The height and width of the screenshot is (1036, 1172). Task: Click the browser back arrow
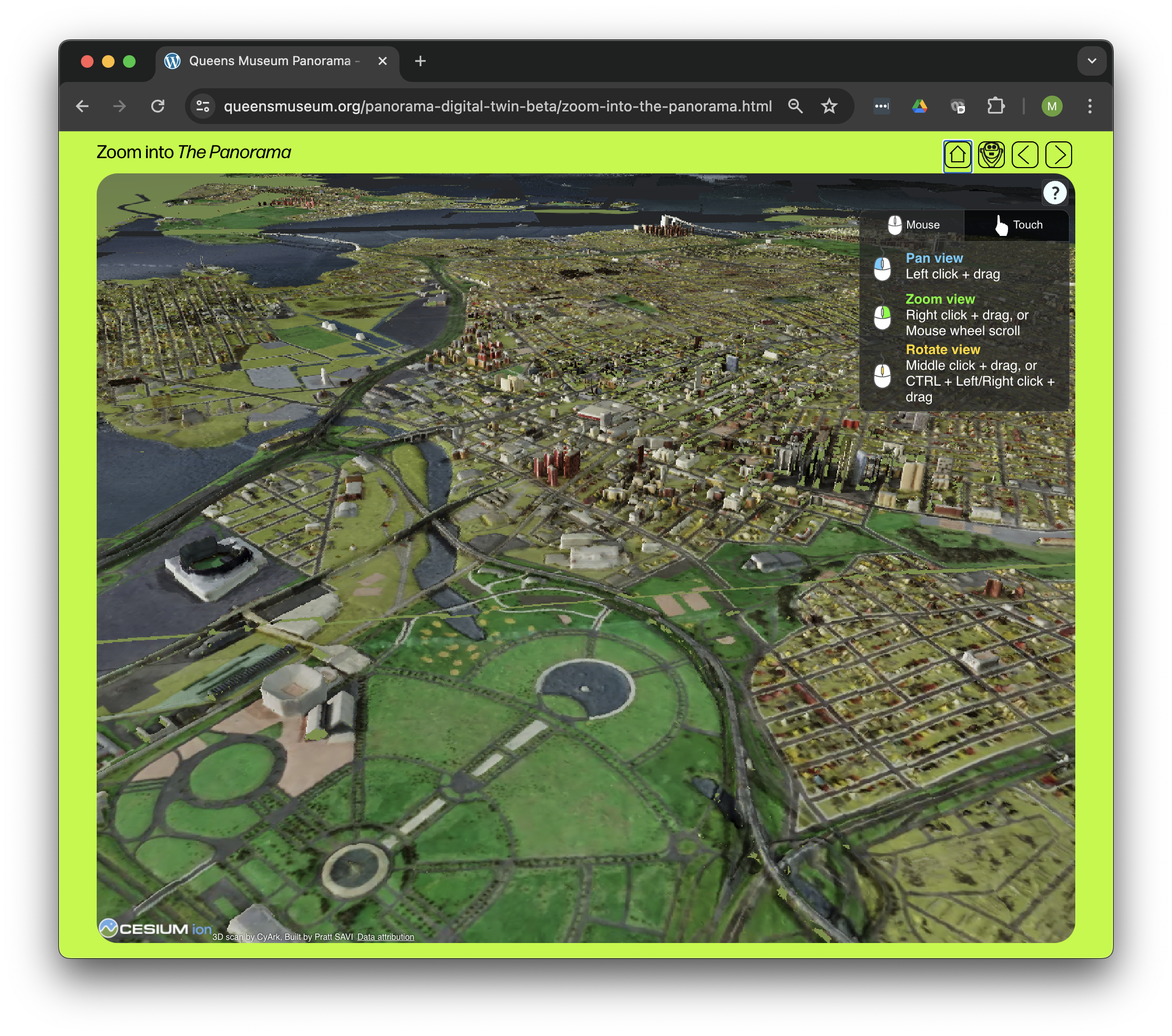pyautogui.click(x=83, y=107)
